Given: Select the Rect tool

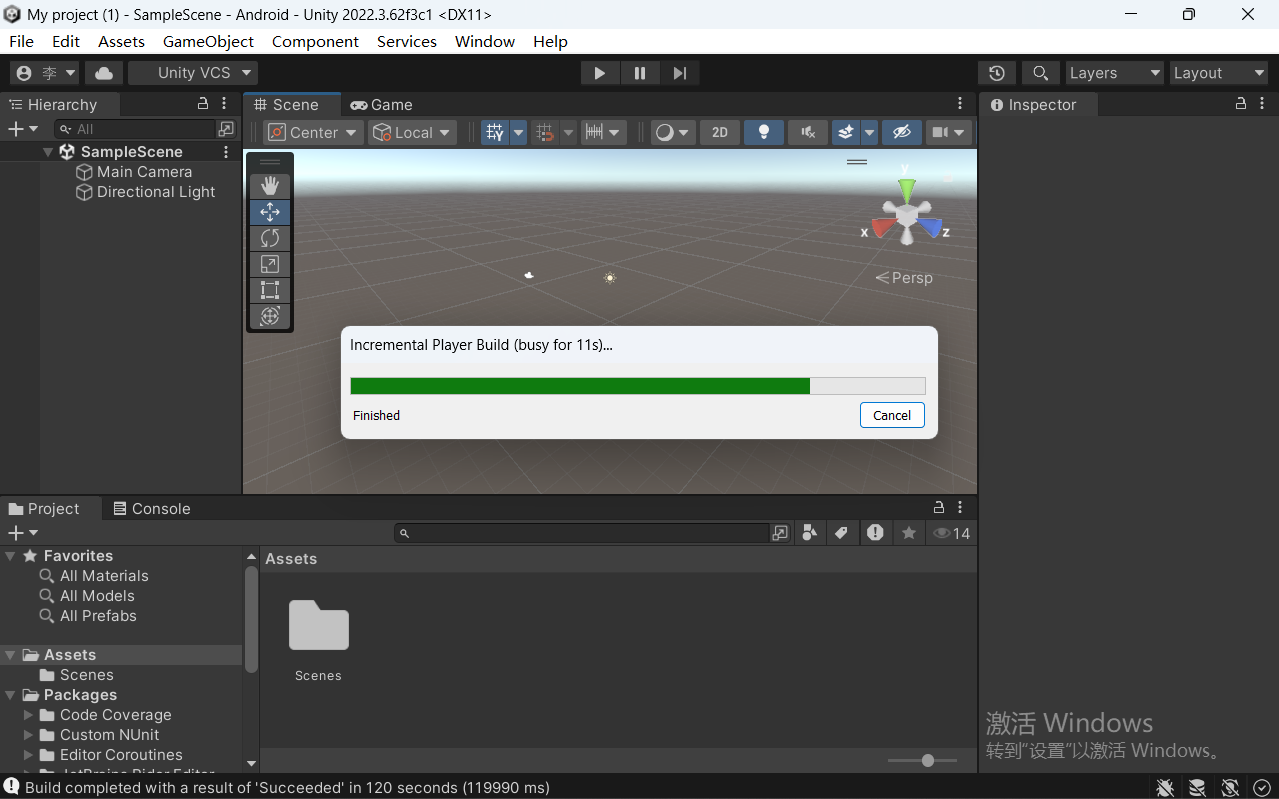Looking at the screenshot, I should click(270, 290).
